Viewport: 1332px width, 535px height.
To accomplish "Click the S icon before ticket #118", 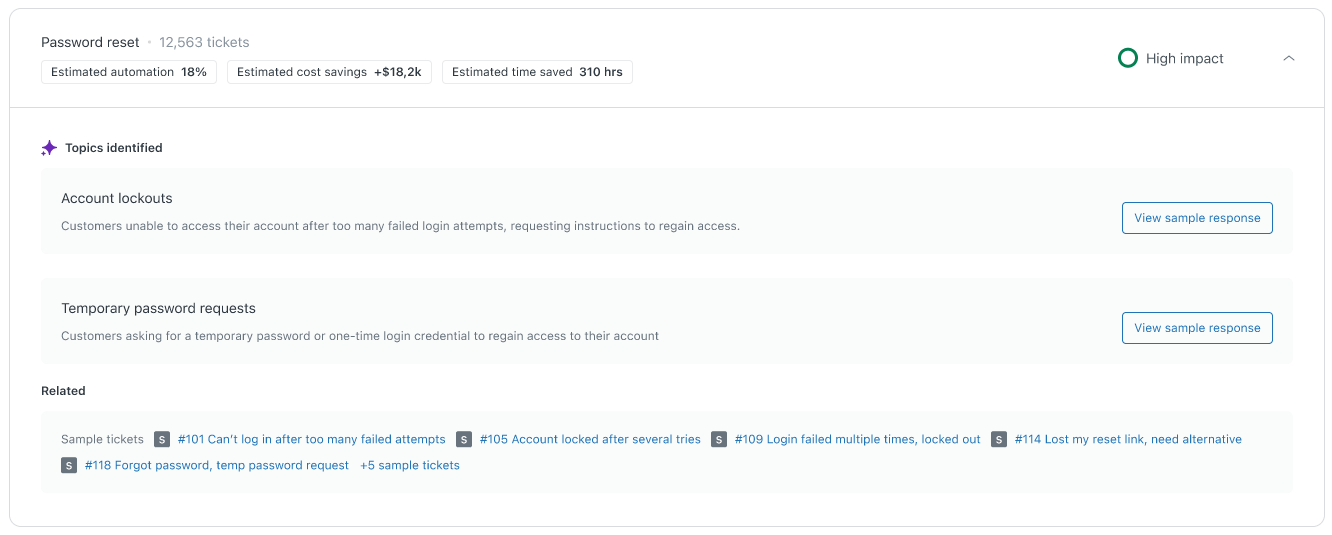I will [69, 465].
